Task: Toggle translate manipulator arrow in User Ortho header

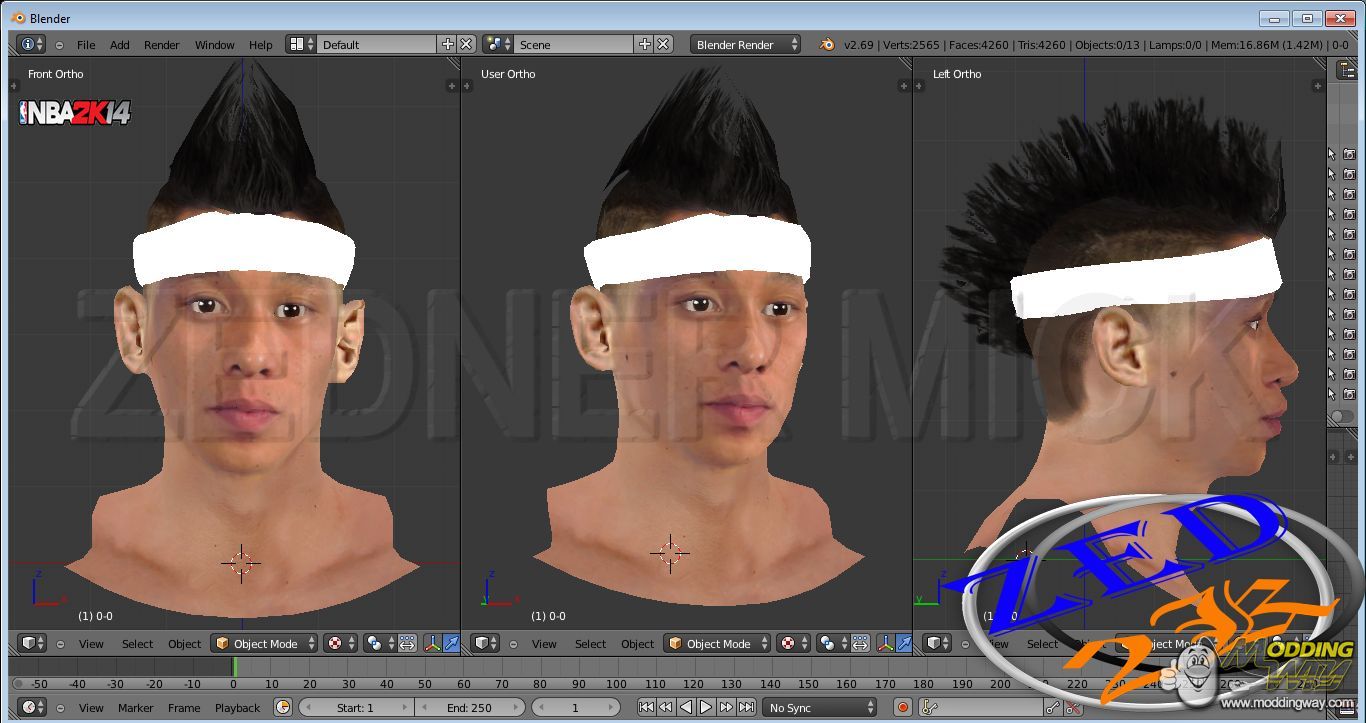Action: point(903,643)
